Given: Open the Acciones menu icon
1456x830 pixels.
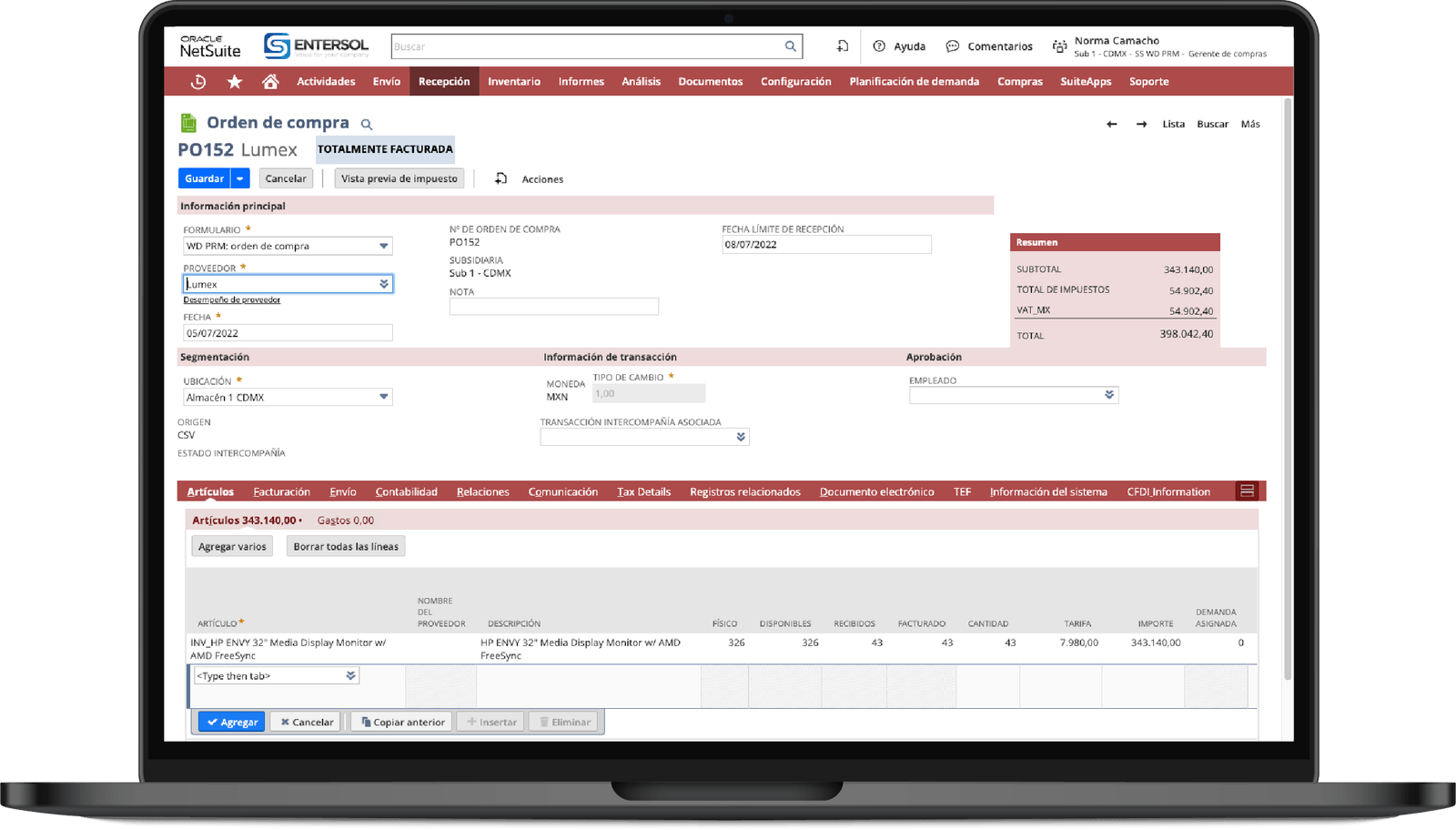Looking at the screenshot, I should 500,179.
